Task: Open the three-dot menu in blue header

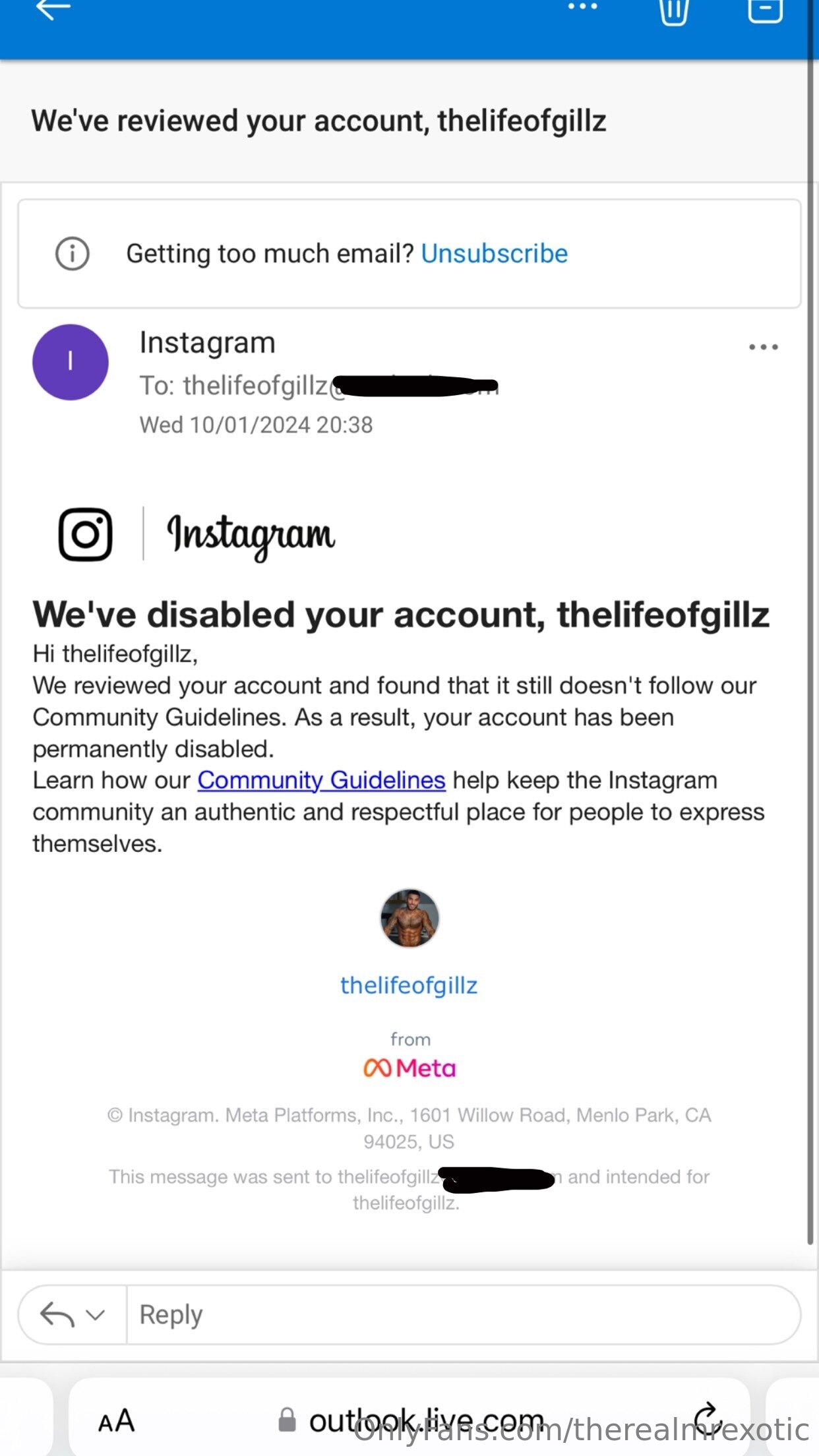Action: (x=582, y=7)
